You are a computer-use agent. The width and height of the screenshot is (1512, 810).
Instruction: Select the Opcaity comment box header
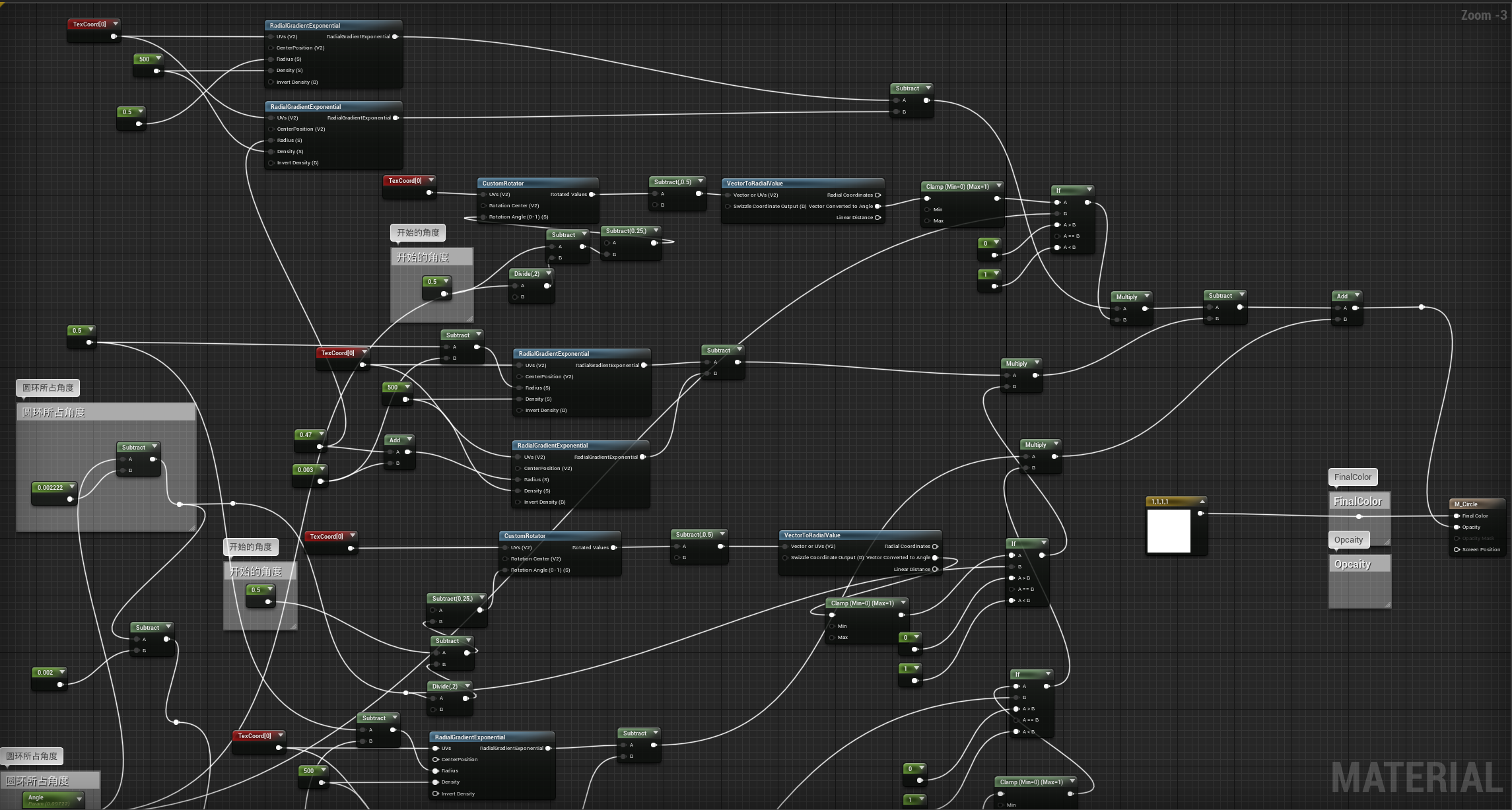pos(1359,564)
